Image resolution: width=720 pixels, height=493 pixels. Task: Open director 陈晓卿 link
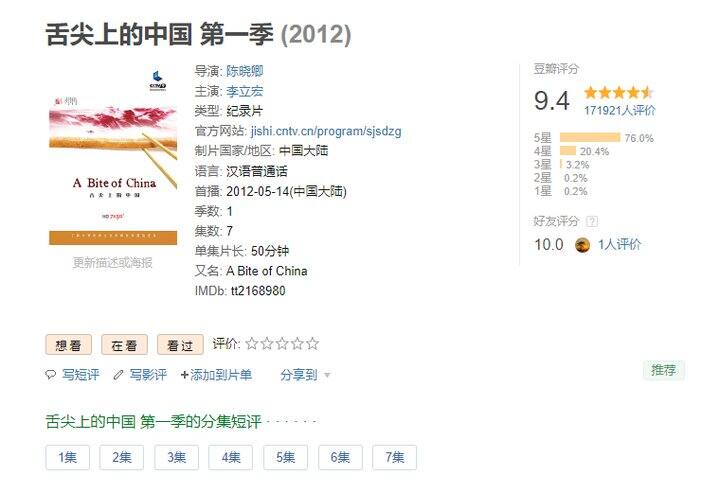pyautogui.click(x=244, y=71)
